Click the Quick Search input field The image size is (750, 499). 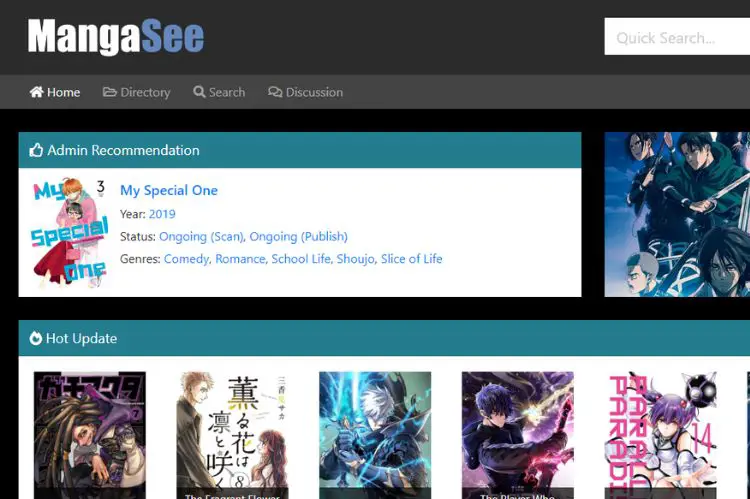coord(677,37)
